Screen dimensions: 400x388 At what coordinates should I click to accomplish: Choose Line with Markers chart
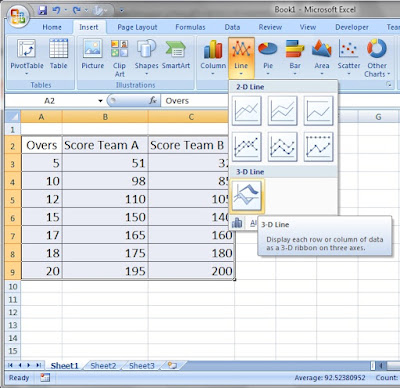click(247, 147)
